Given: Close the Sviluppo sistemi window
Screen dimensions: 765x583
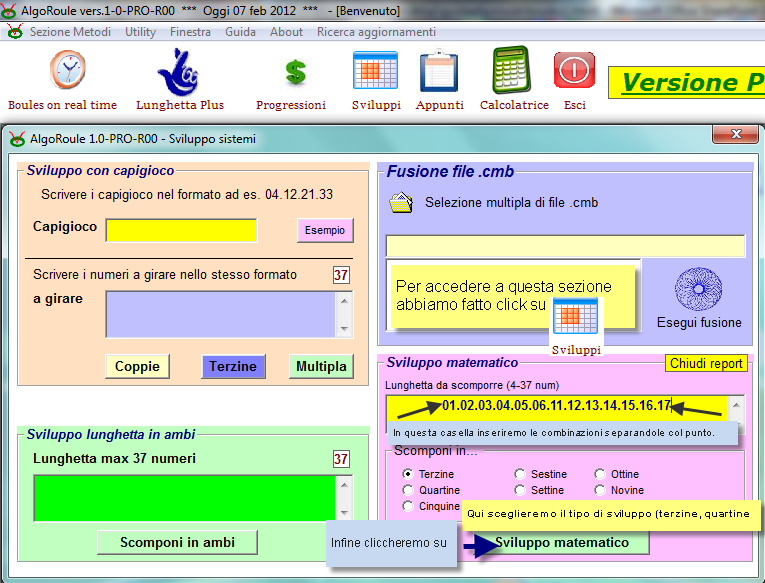Looking at the screenshot, I should pos(736,134).
